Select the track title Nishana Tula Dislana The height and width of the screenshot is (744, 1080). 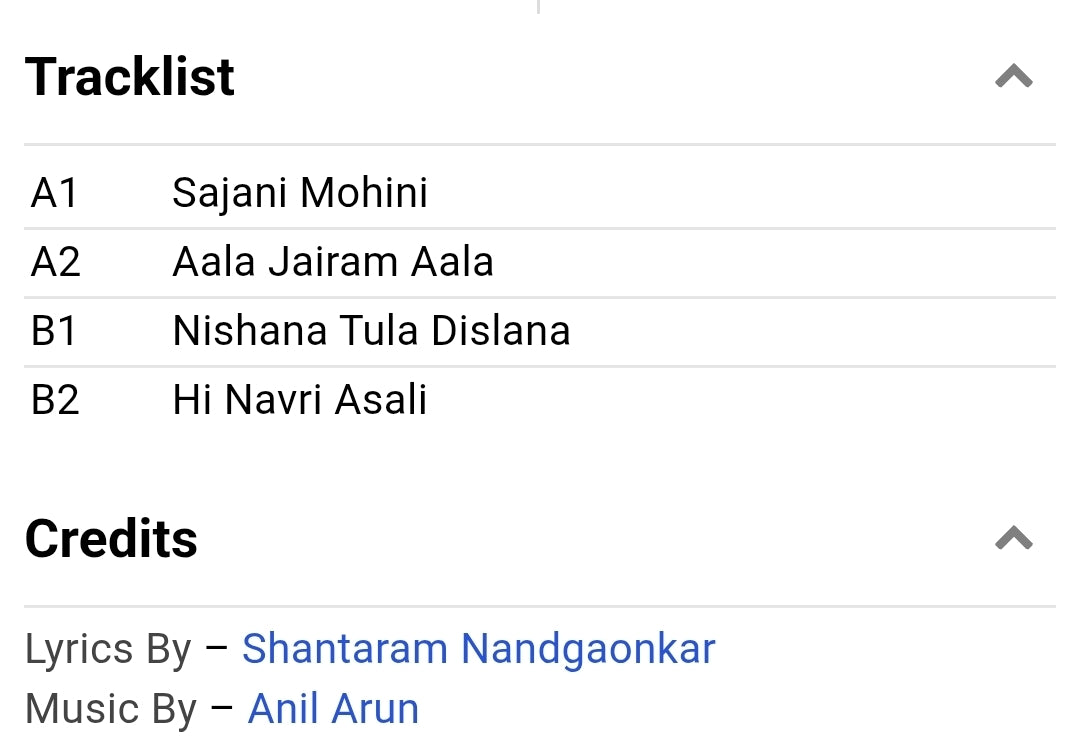coord(371,331)
